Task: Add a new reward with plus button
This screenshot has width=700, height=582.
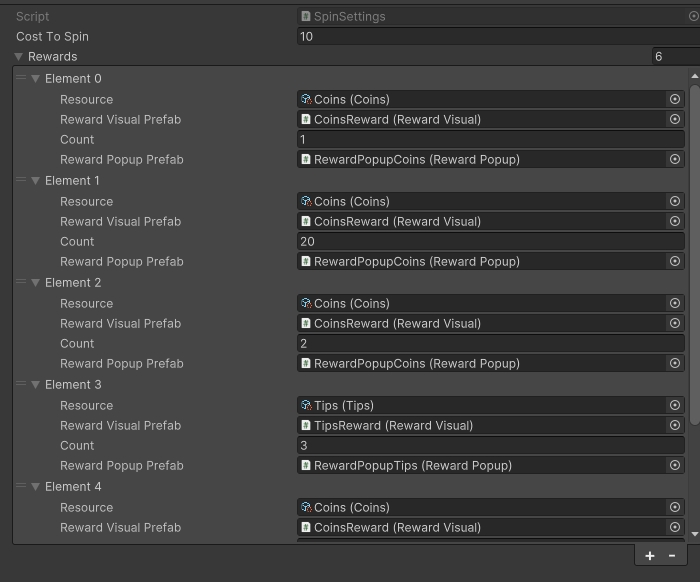Action: [x=649, y=556]
